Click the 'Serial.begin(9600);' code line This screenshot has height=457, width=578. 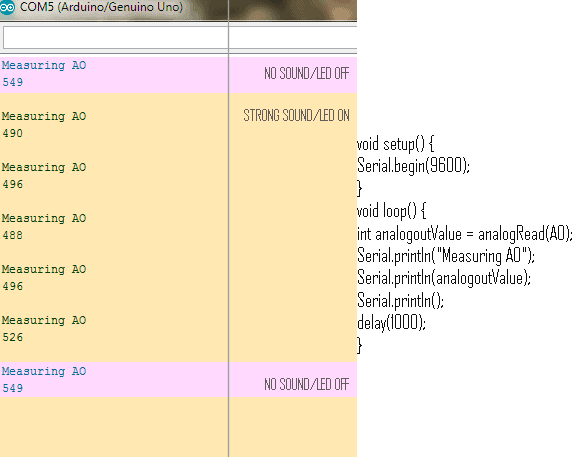click(x=413, y=165)
